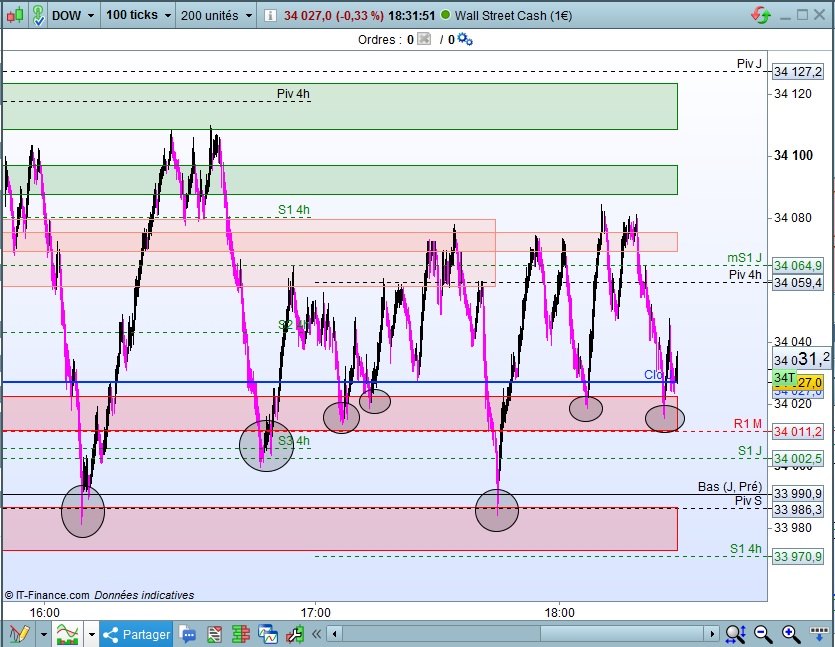Click the 18:31:51 clock text
The image size is (835, 647).
[x=411, y=15]
